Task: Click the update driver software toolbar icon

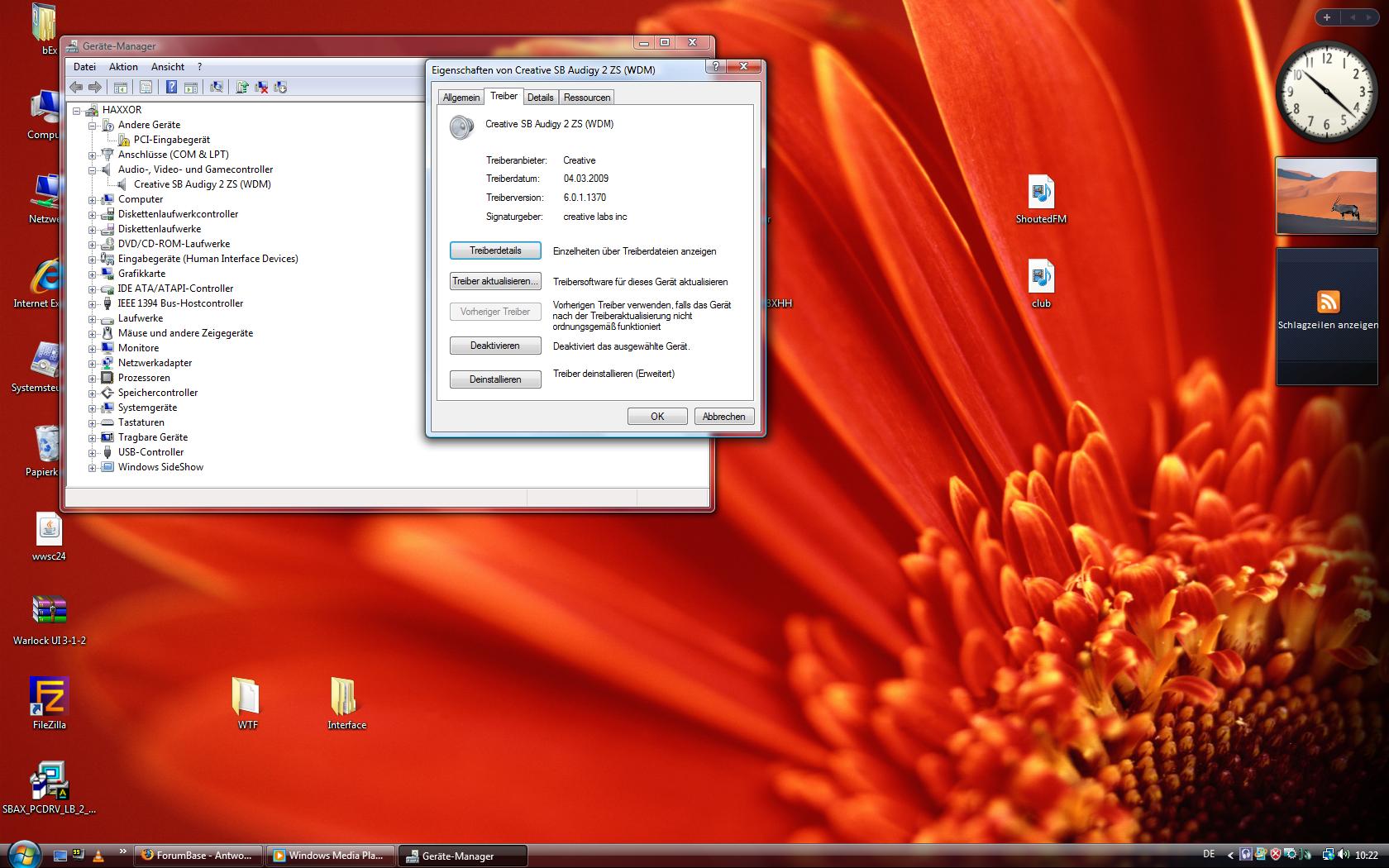Action: coord(242,87)
